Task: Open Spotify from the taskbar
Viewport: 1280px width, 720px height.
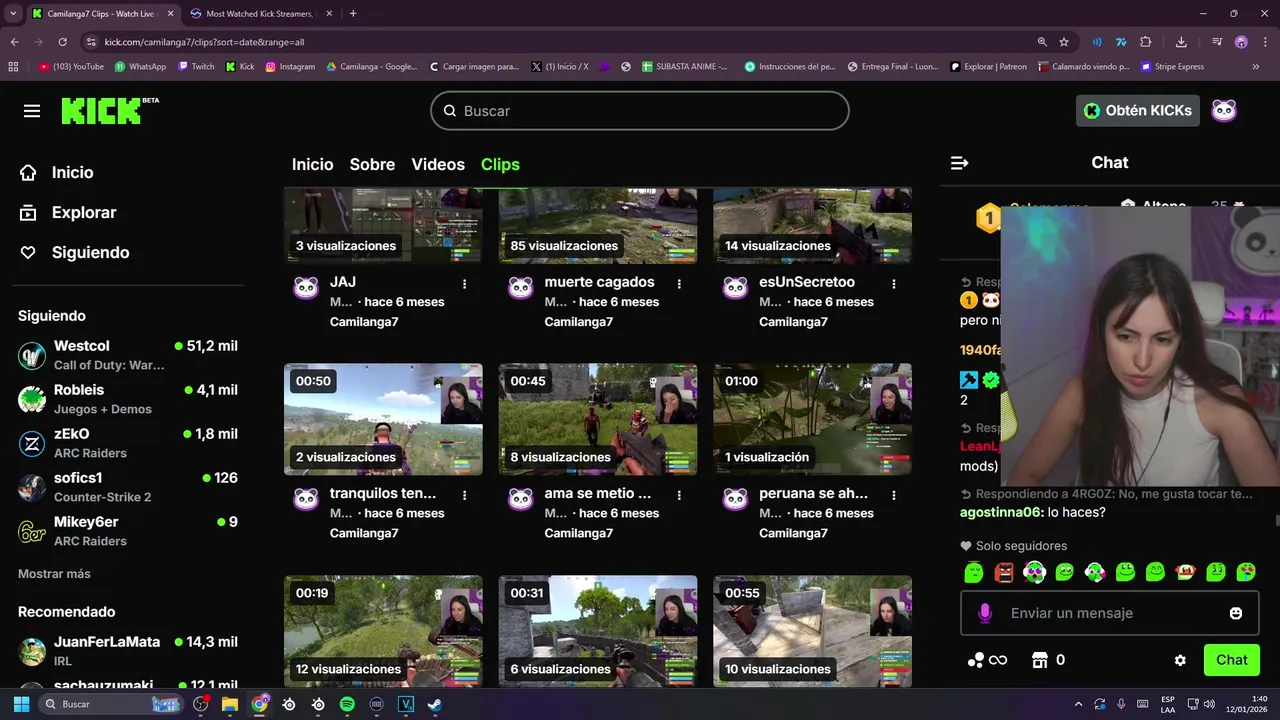Action: [x=347, y=704]
